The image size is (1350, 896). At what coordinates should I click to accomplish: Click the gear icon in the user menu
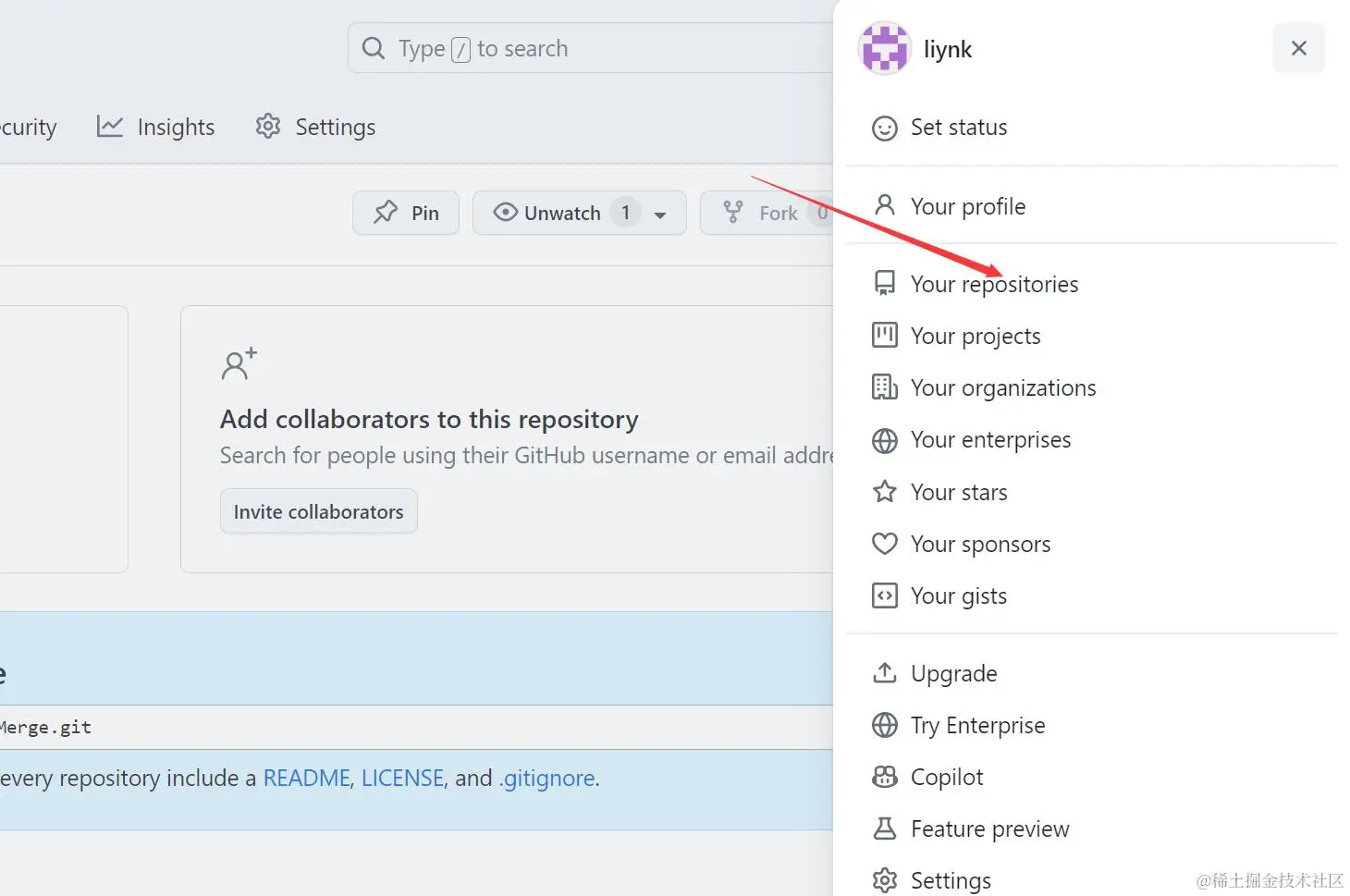[884, 880]
